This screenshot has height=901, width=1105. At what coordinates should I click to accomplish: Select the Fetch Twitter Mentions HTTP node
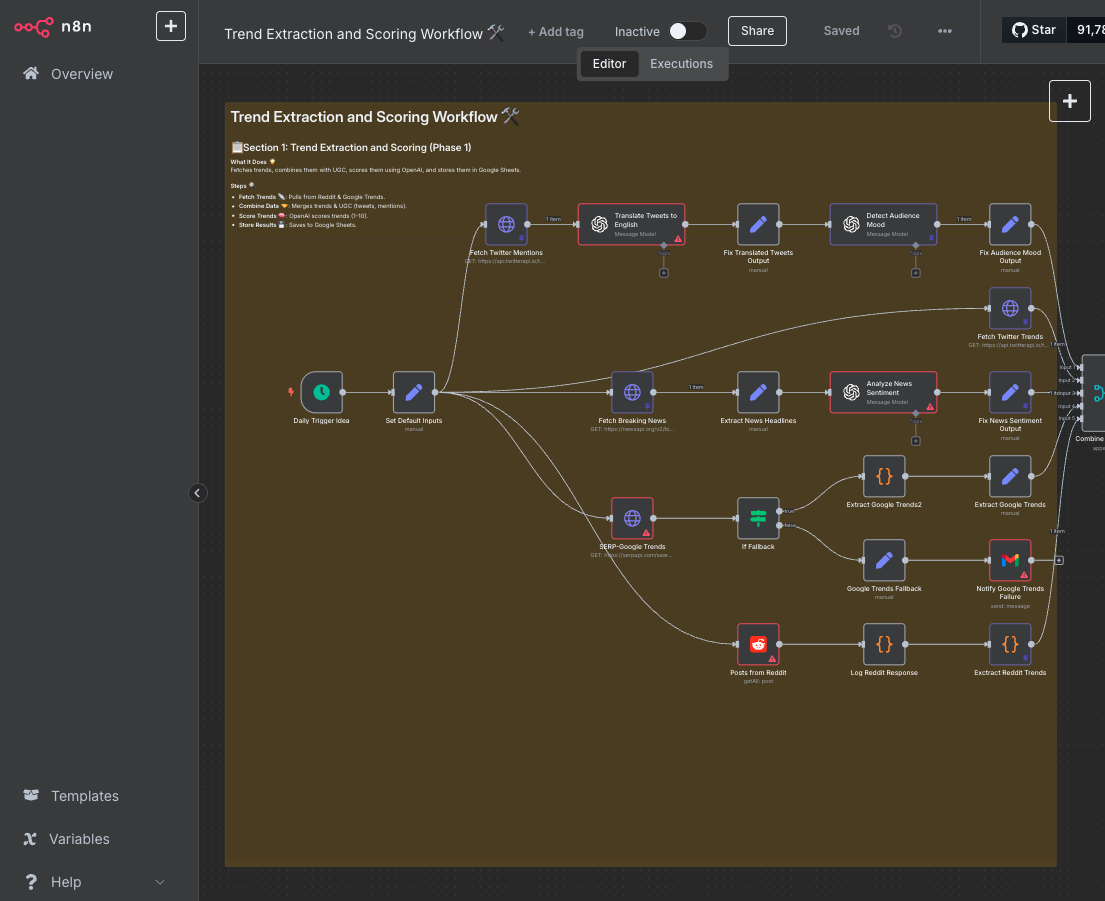click(x=506, y=225)
